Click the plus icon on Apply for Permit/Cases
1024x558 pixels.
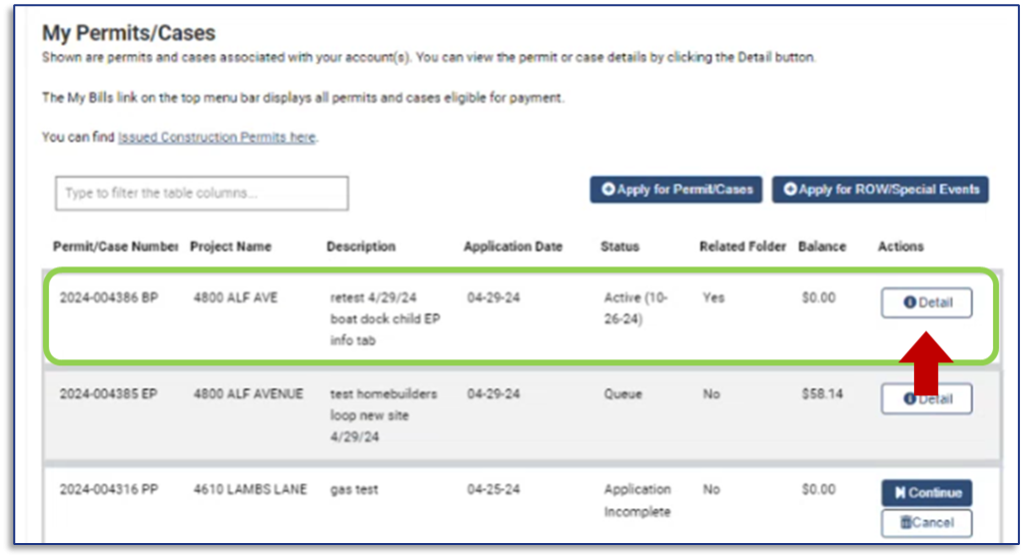pos(608,190)
